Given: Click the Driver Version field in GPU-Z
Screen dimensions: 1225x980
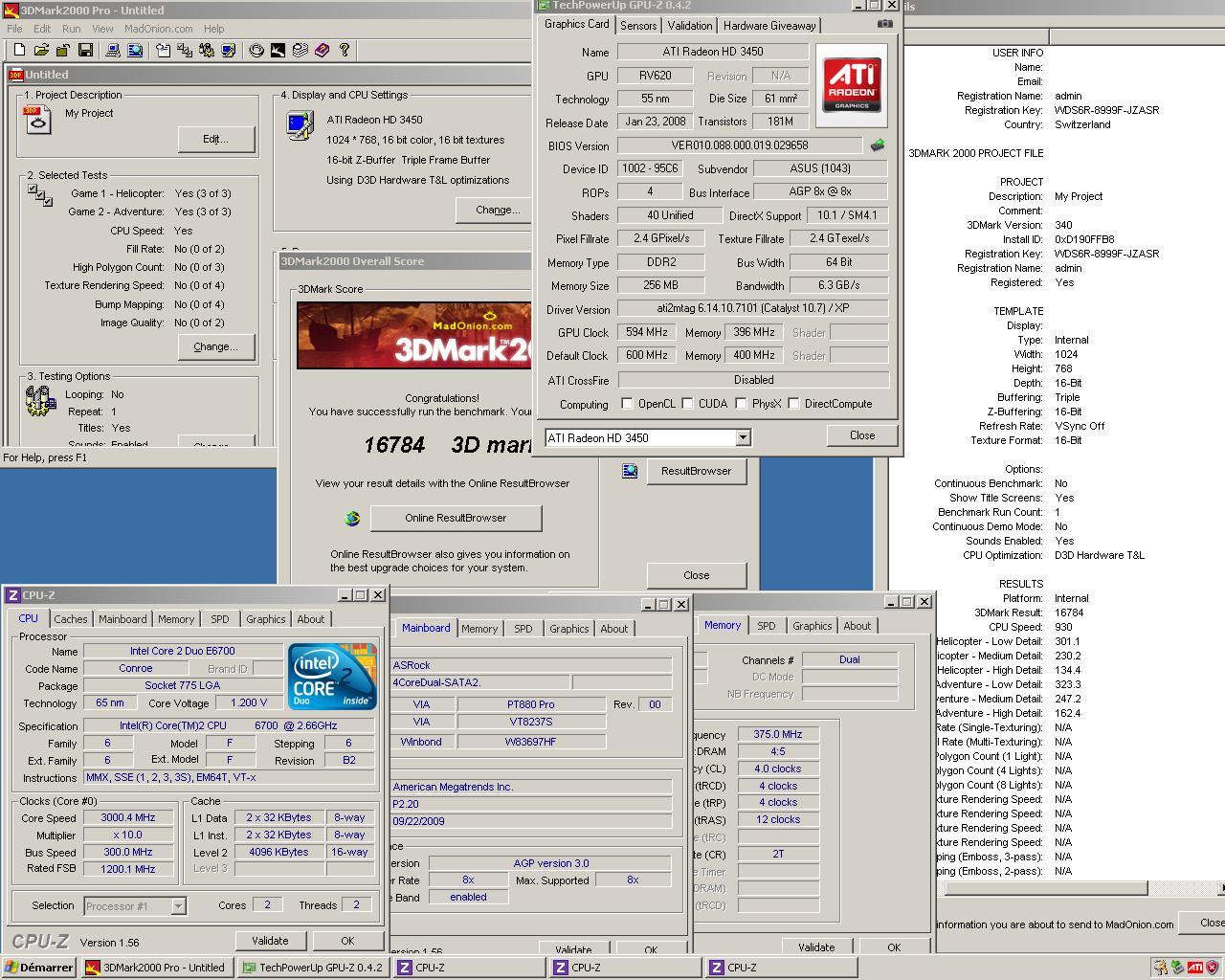Looking at the screenshot, I should [752, 309].
